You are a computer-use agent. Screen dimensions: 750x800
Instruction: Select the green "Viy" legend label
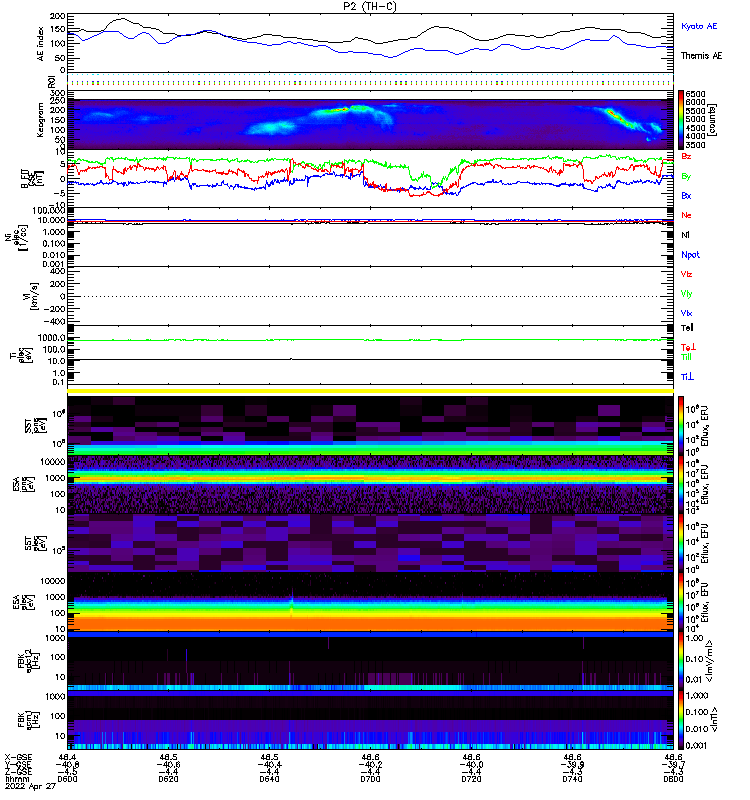coord(686,294)
